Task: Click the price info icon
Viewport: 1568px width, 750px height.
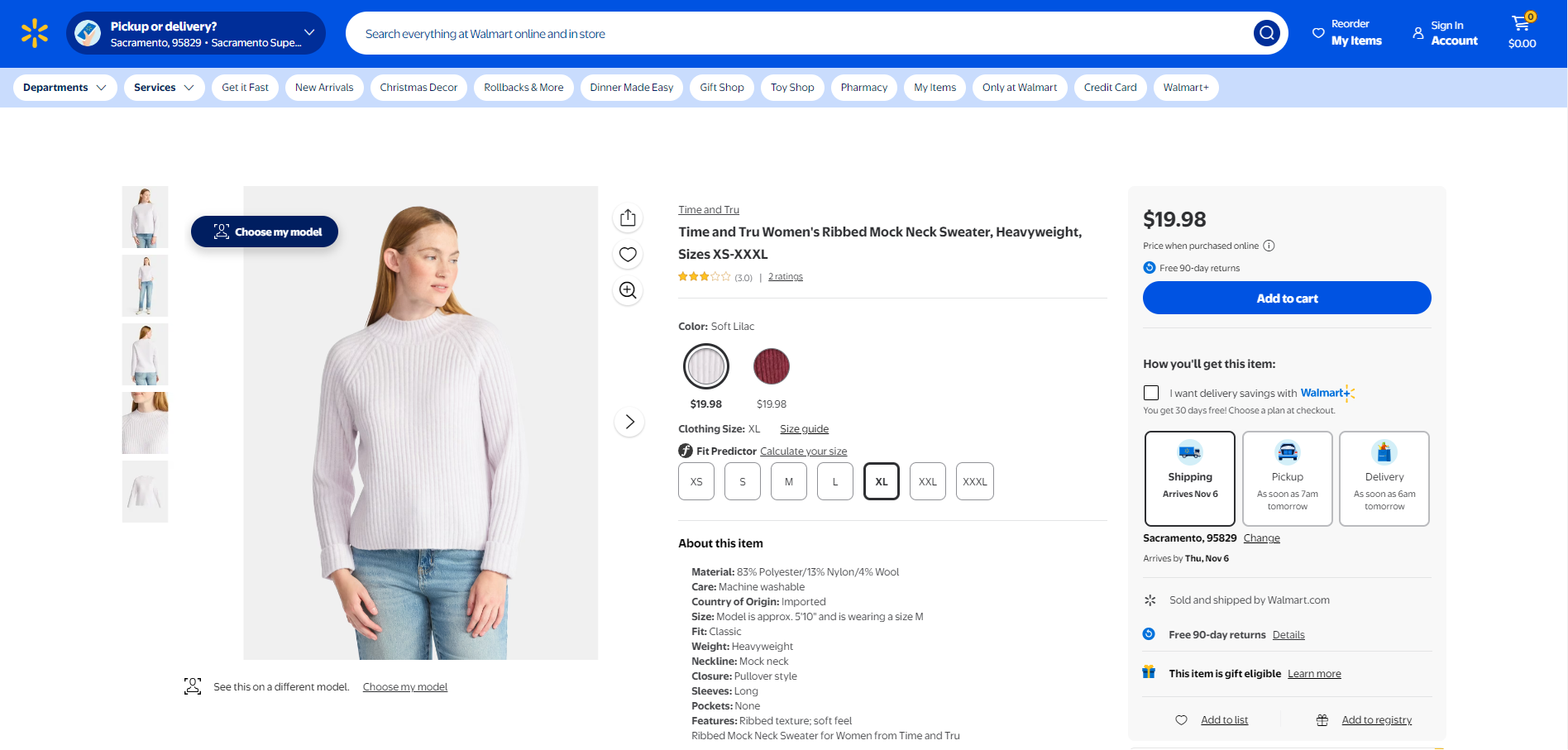Action: [x=1269, y=246]
